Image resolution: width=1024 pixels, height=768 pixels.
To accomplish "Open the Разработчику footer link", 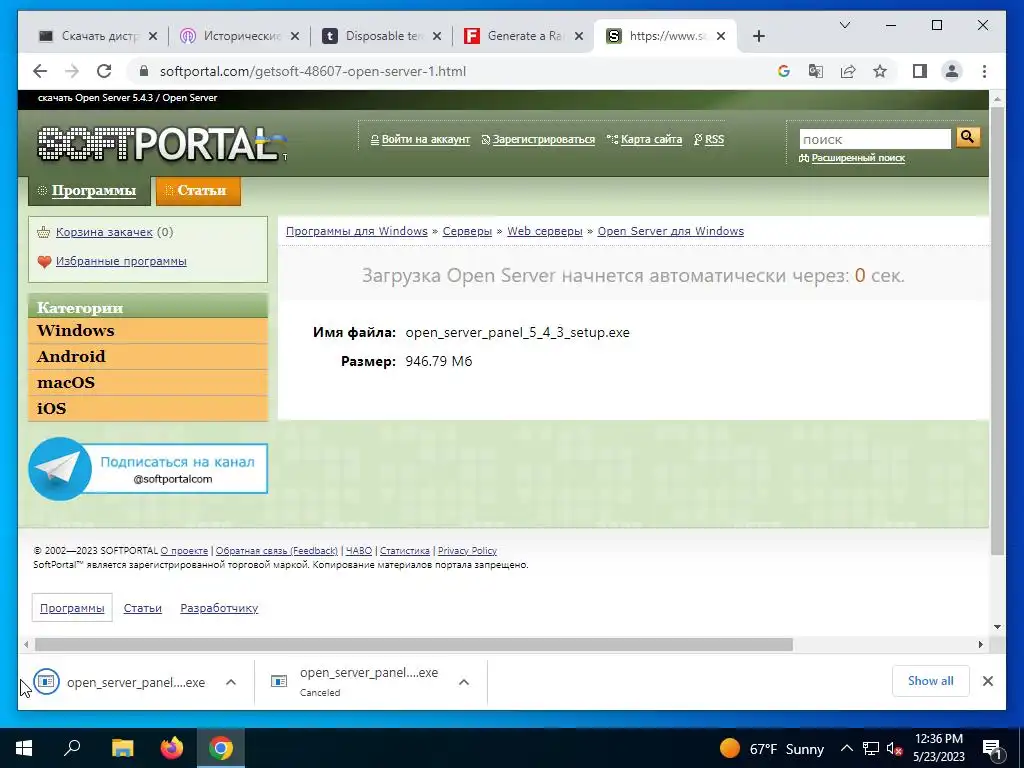I will [x=219, y=608].
